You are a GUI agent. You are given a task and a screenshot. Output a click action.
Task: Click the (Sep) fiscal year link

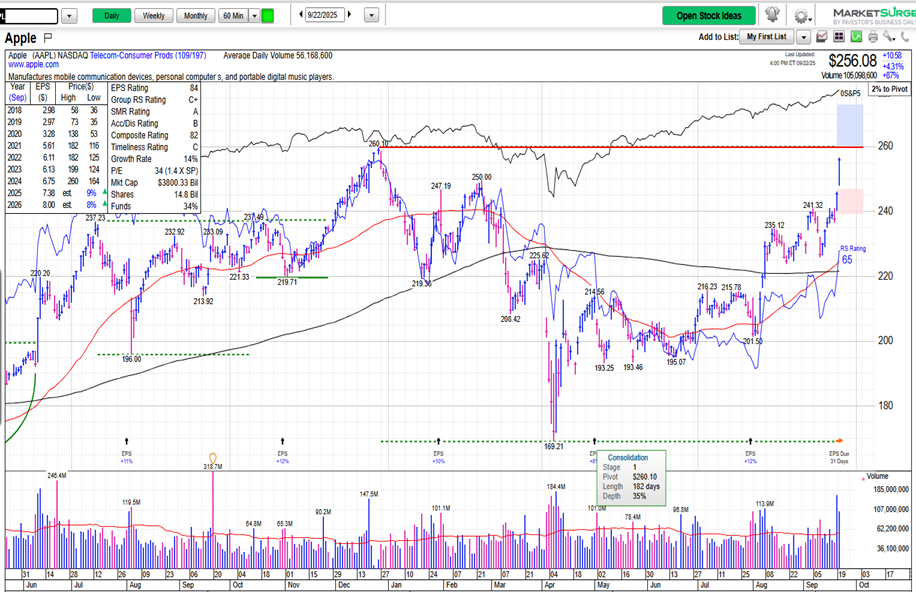tap(18, 98)
